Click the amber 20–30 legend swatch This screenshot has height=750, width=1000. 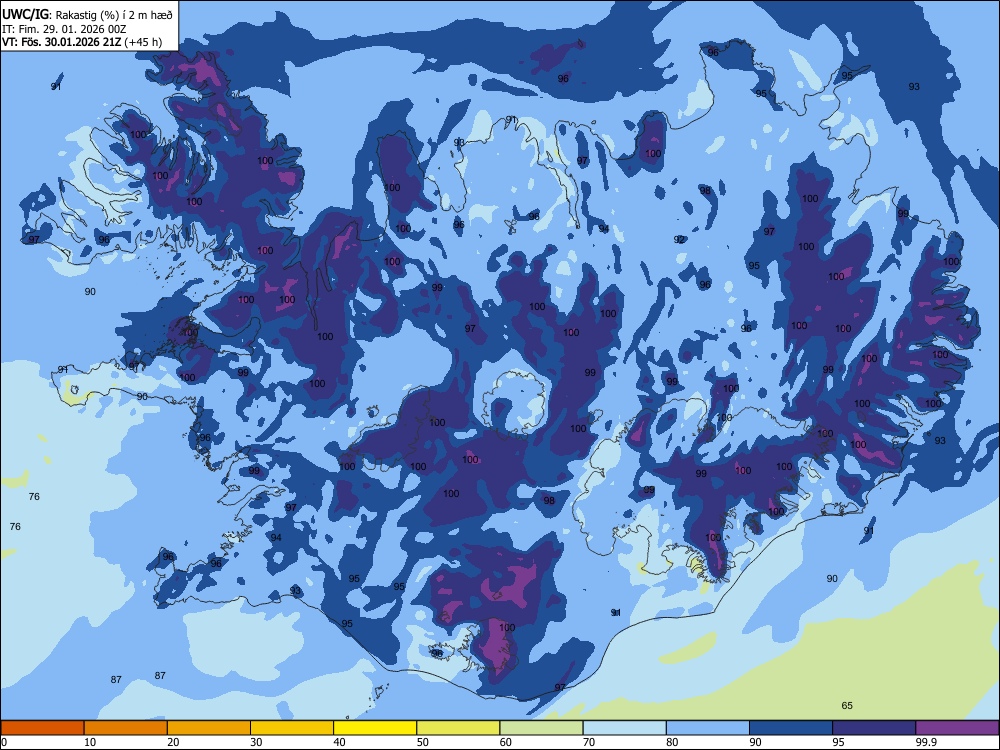click(x=209, y=728)
